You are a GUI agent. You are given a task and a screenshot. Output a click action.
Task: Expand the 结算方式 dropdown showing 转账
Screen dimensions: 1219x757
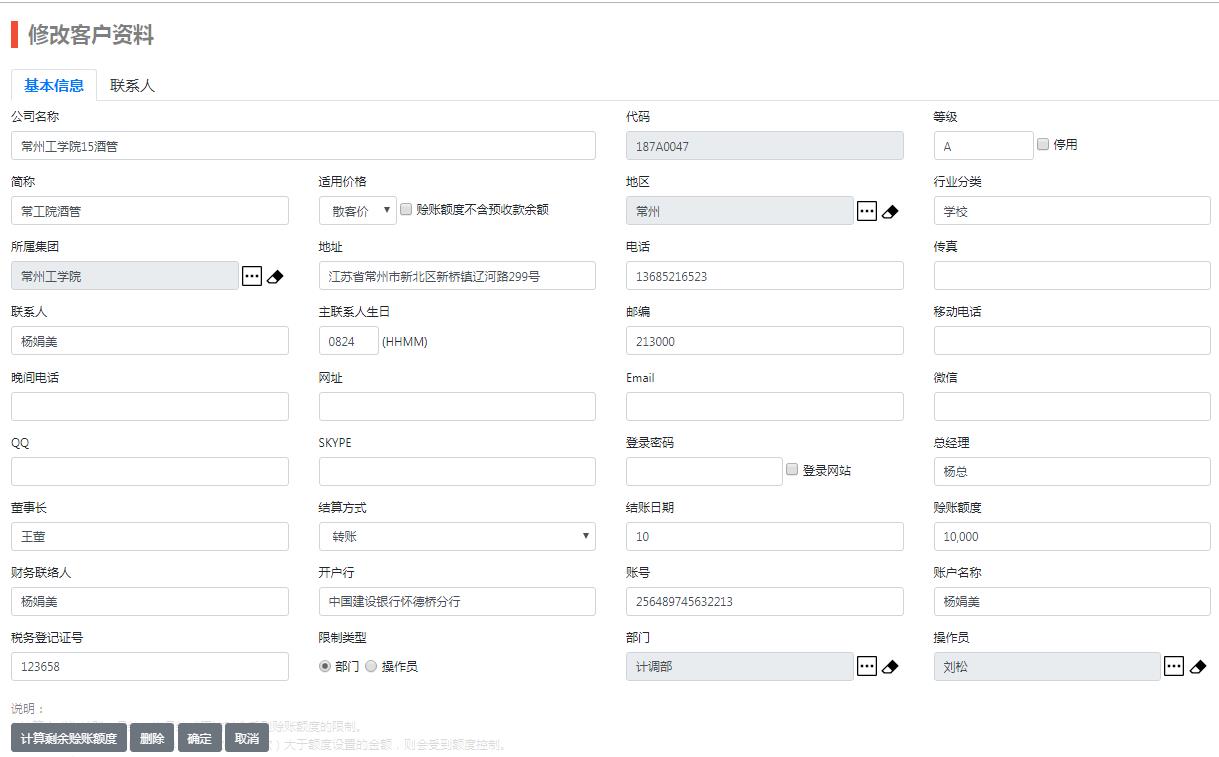point(457,536)
